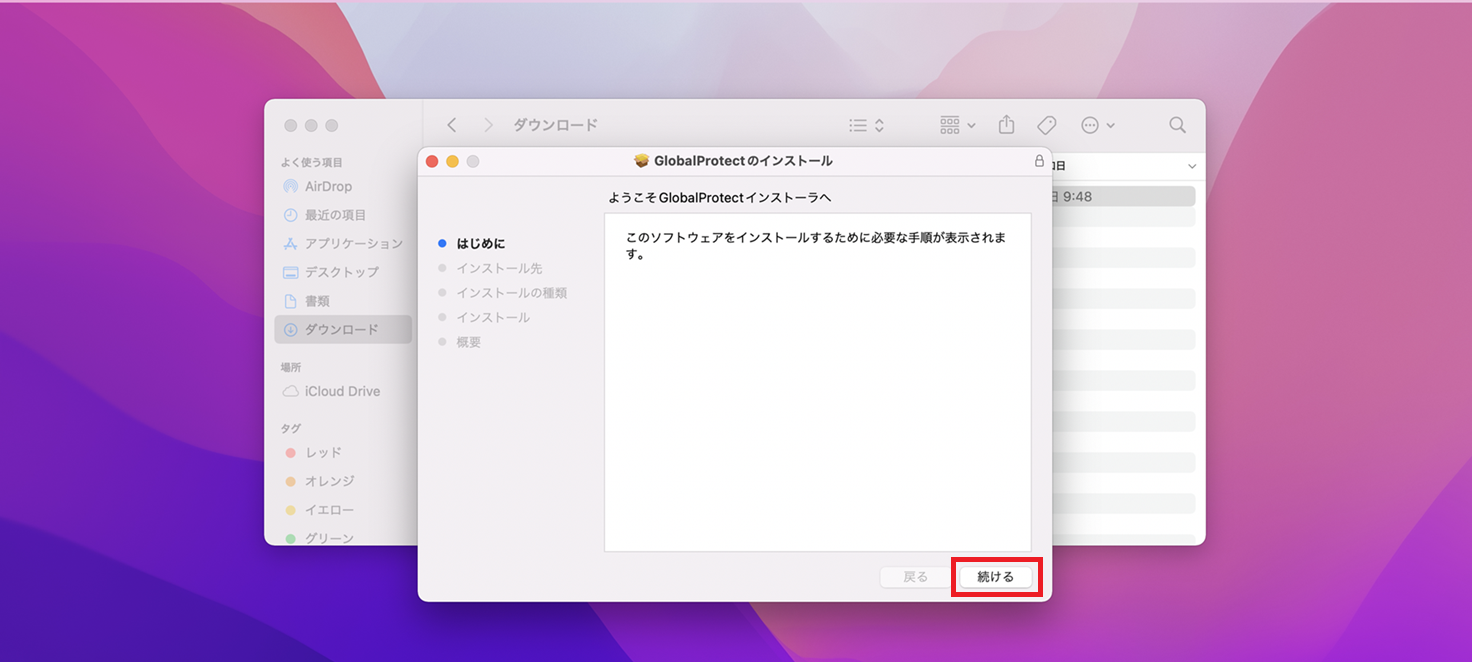Viewport: 1472px width, 662px height.
Task: Open AirDrop in Finder sidebar
Action: point(343,186)
